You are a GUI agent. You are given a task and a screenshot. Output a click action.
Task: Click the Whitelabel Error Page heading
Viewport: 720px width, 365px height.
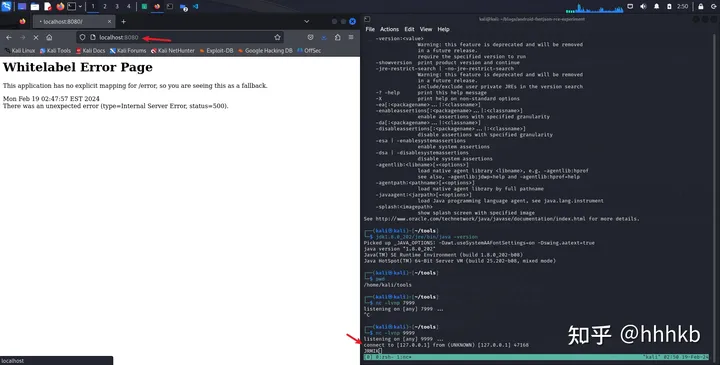point(78,67)
